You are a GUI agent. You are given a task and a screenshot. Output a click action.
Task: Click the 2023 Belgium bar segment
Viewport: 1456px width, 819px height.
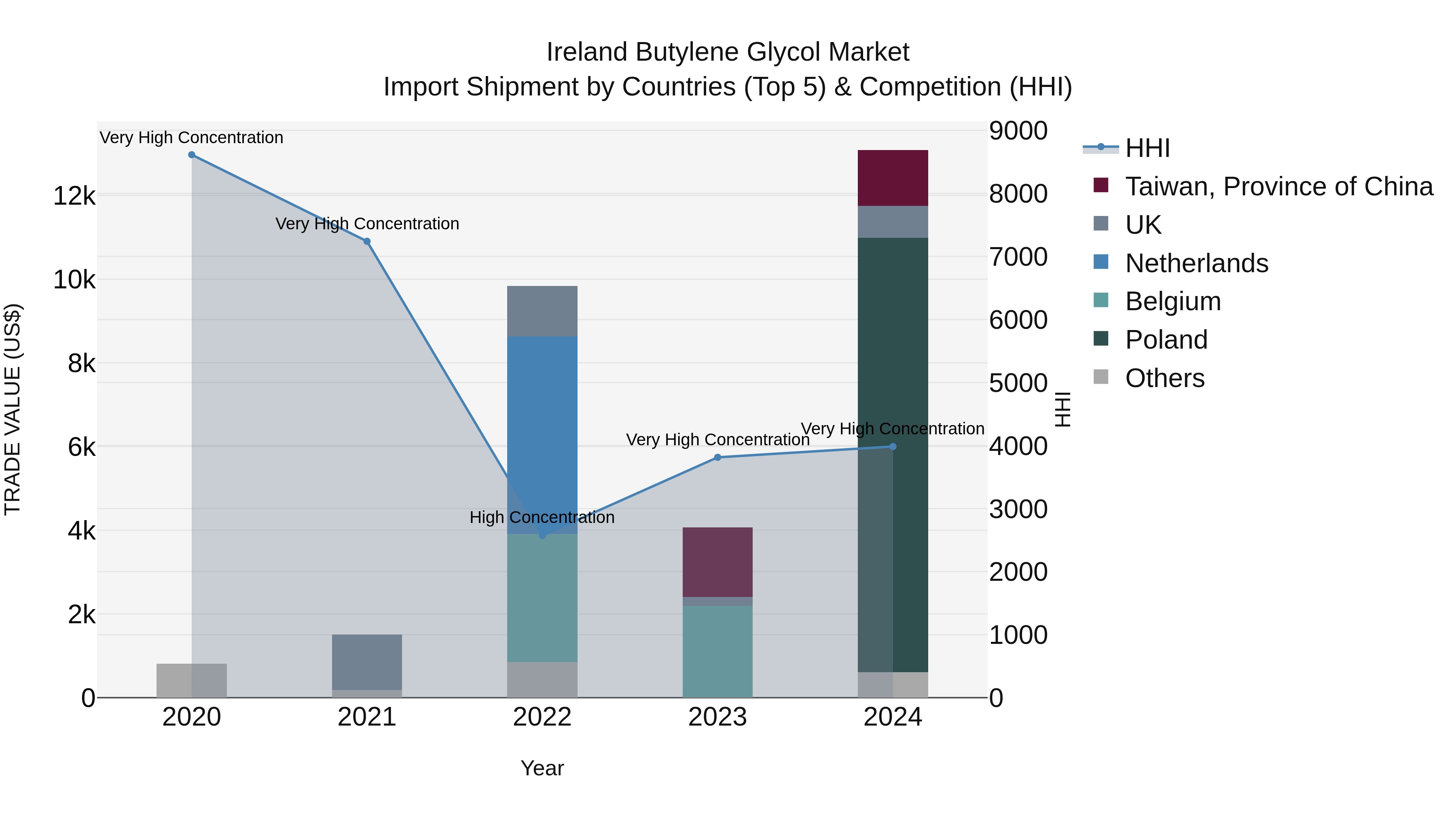pos(718,652)
